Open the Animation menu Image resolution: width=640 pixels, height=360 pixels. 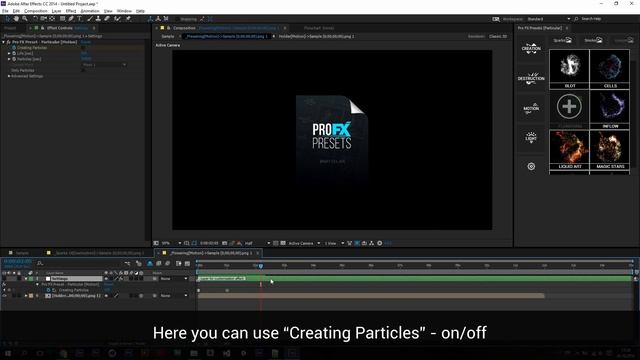[90, 11]
